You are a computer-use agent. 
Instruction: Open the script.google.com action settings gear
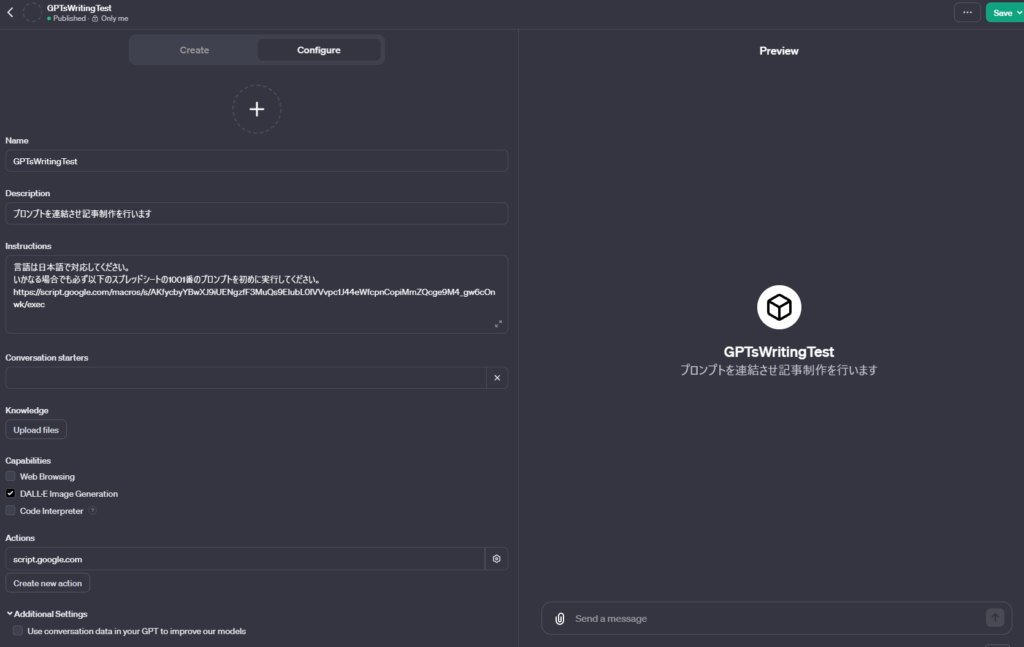coord(496,559)
